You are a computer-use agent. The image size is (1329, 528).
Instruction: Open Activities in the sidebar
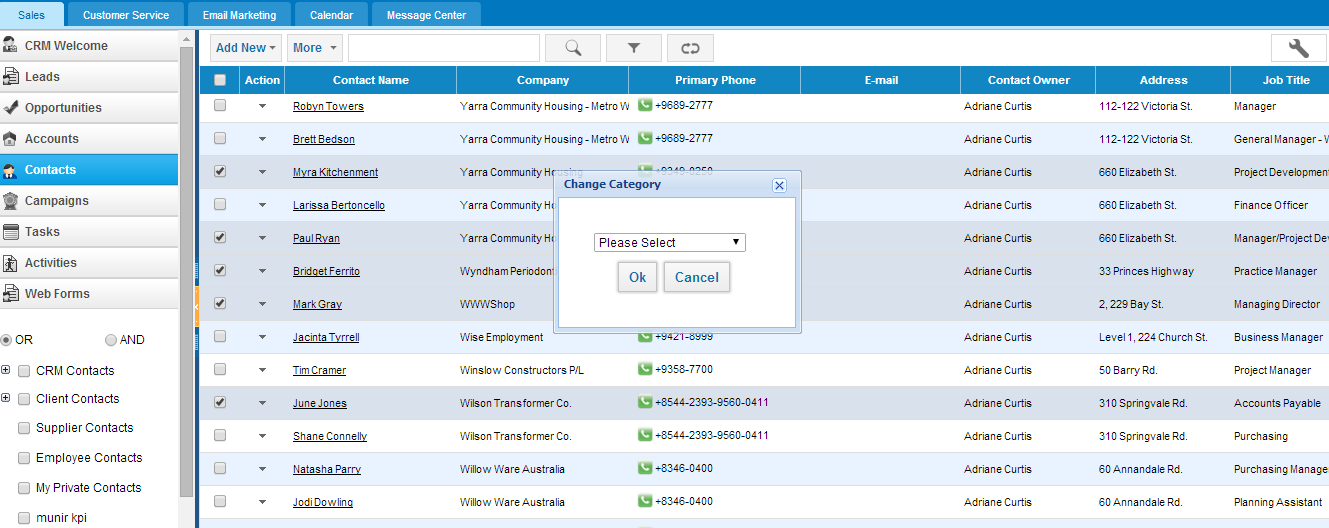(89, 263)
